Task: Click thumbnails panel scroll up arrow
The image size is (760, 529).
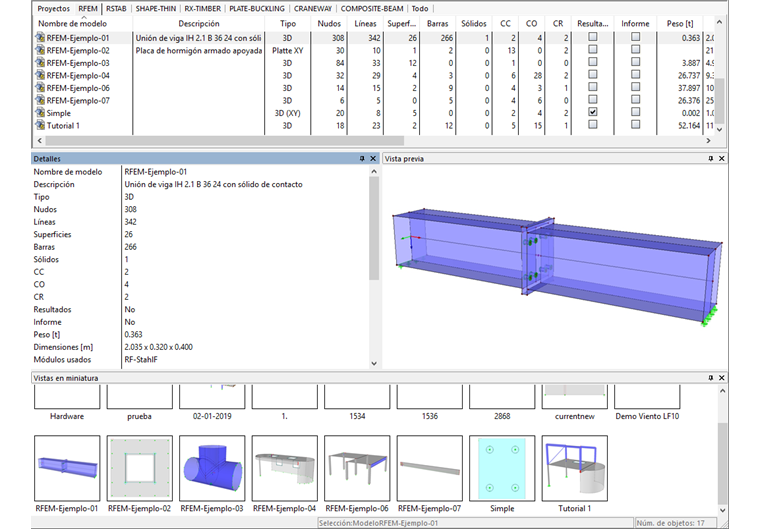Action: (x=722, y=391)
